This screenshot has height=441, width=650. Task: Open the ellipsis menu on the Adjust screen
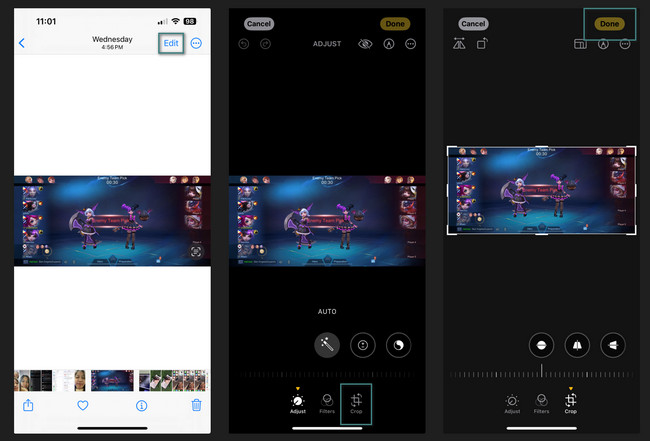410,44
